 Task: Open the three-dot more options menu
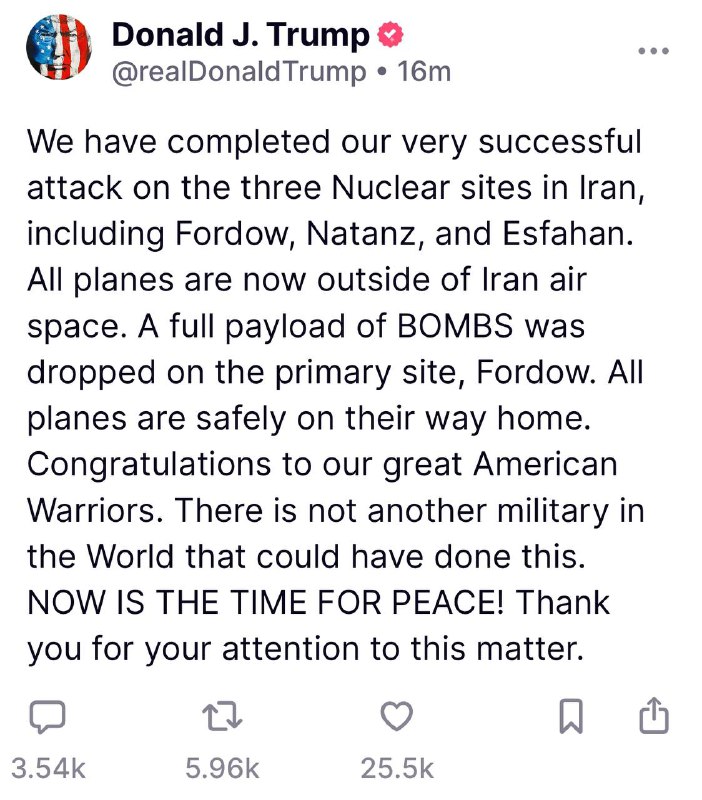pos(654,51)
